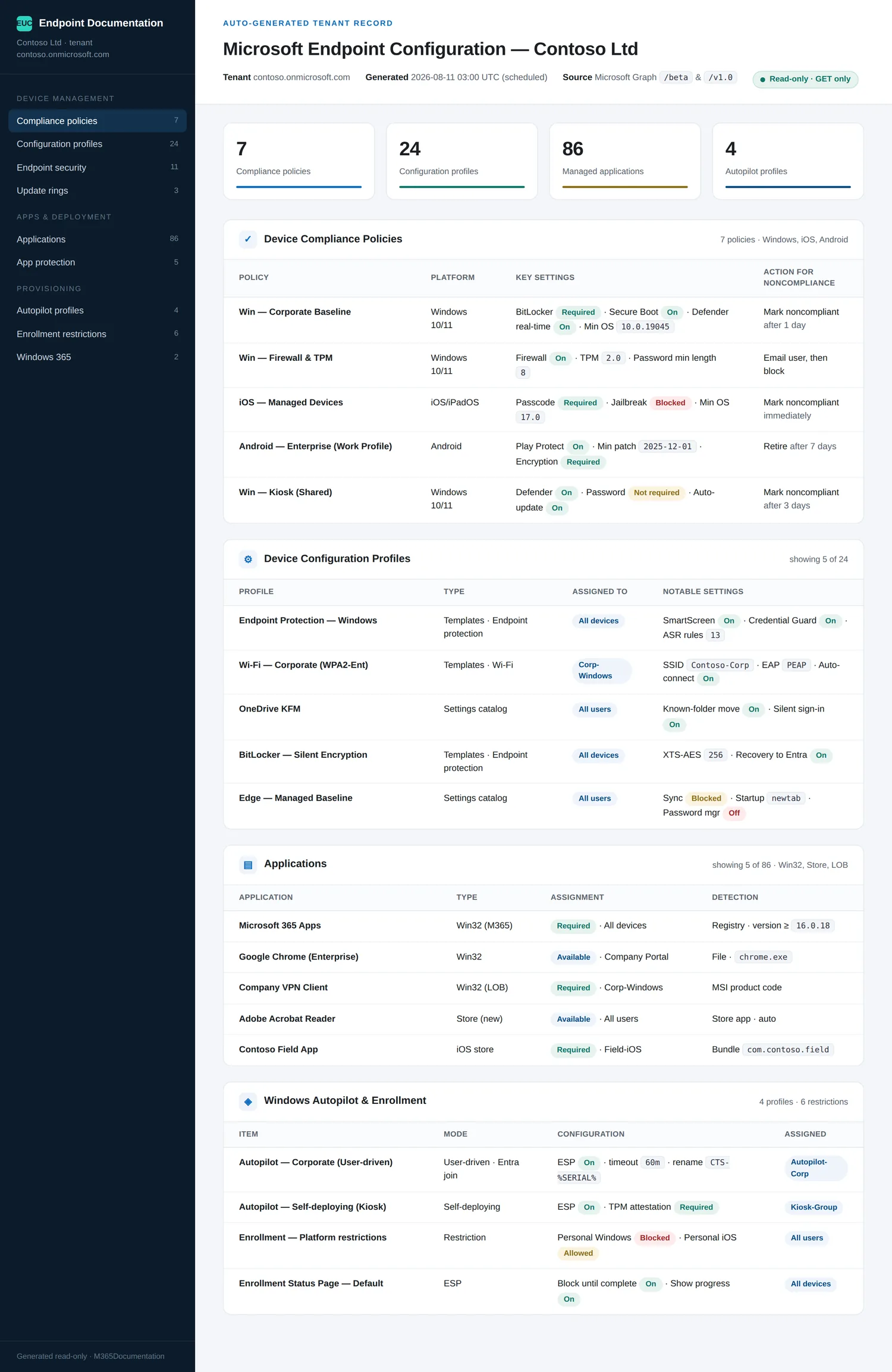The height and width of the screenshot is (1372, 892).
Task: Open Enrollment Status Page — Default item
Action: tap(311, 1283)
